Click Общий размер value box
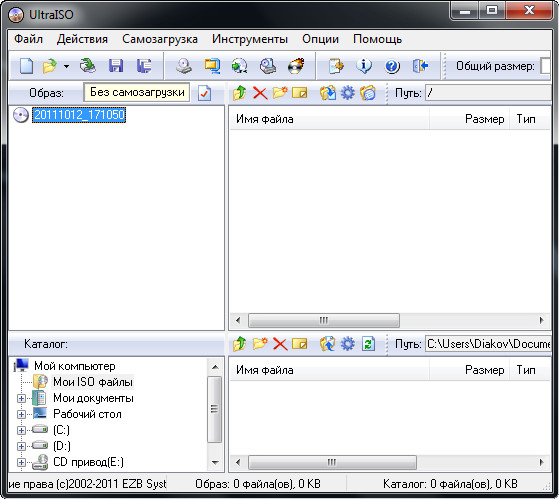This screenshot has height=500, width=560. (x=546, y=66)
